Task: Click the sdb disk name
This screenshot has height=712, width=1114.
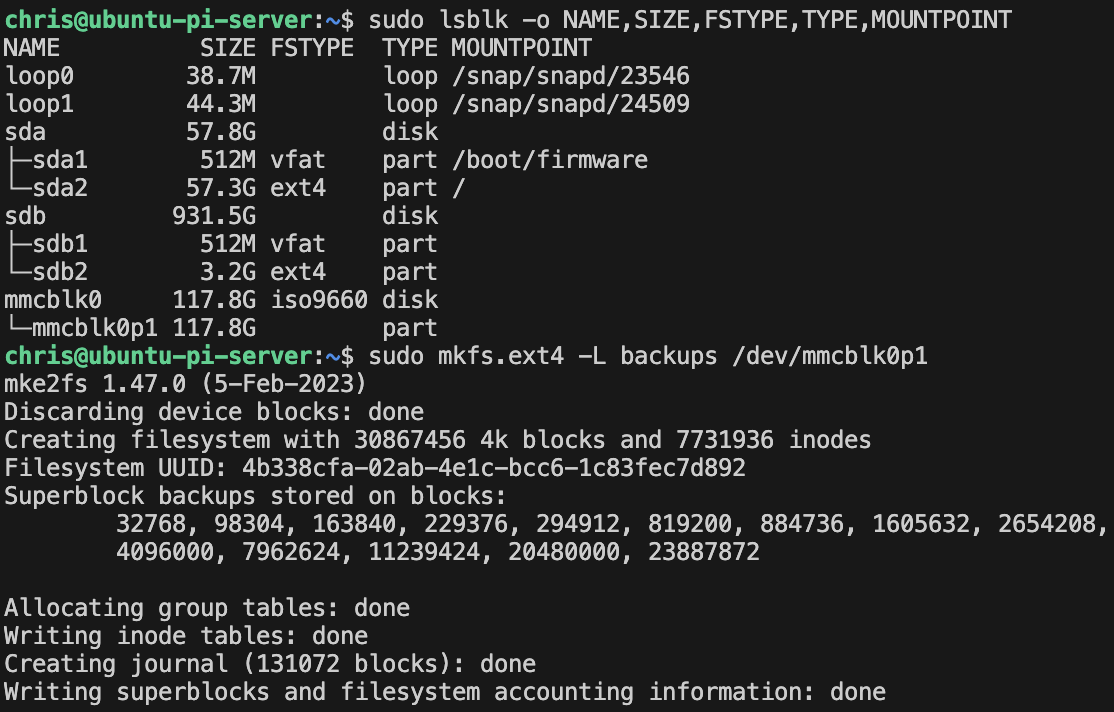Action: click(x=25, y=216)
